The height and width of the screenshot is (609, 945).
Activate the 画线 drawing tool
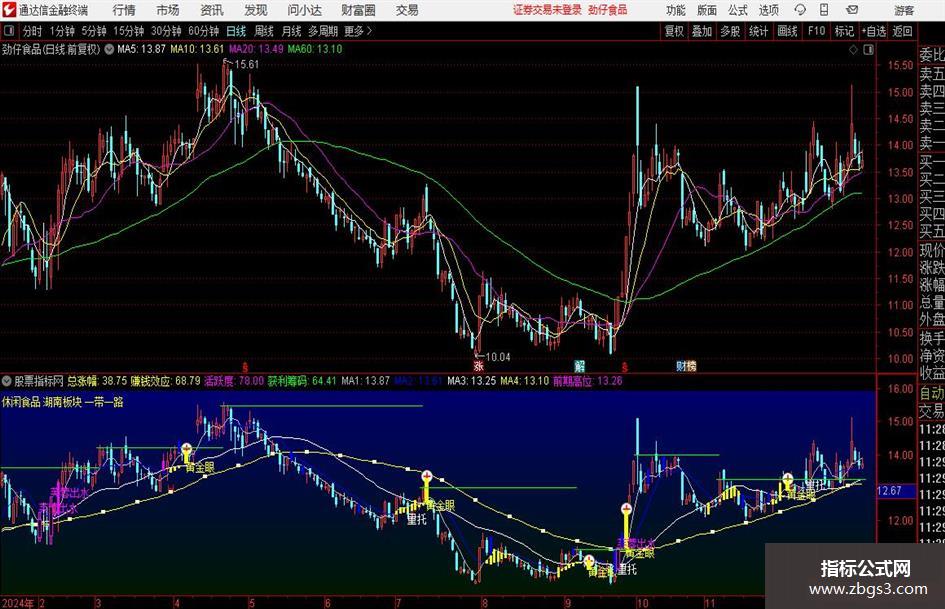click(787, 31)
